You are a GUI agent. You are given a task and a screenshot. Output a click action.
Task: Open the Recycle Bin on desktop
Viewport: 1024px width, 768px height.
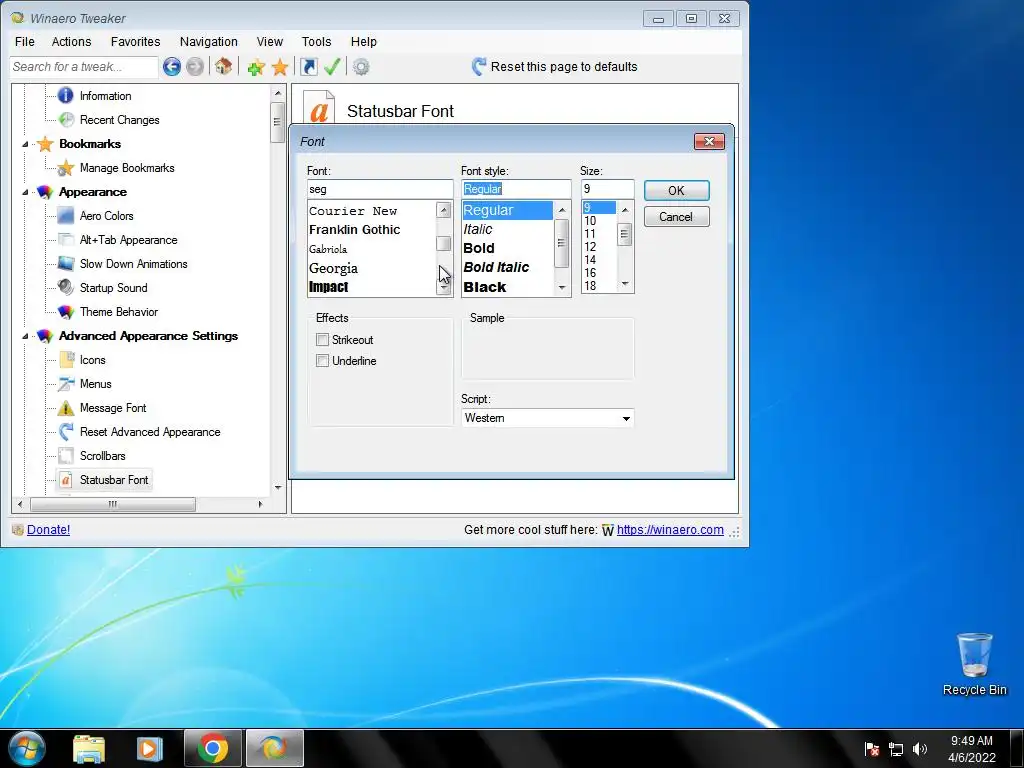click(974, 664)
